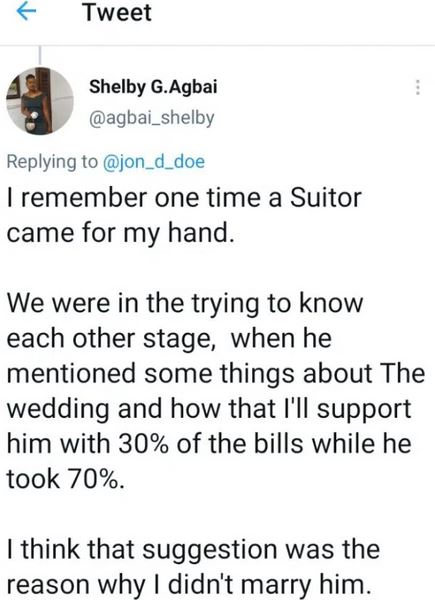Open Shelby G.Agbai's profile picture
The width and height of the screenshot is (435, 600).
(x=40, y=101)
